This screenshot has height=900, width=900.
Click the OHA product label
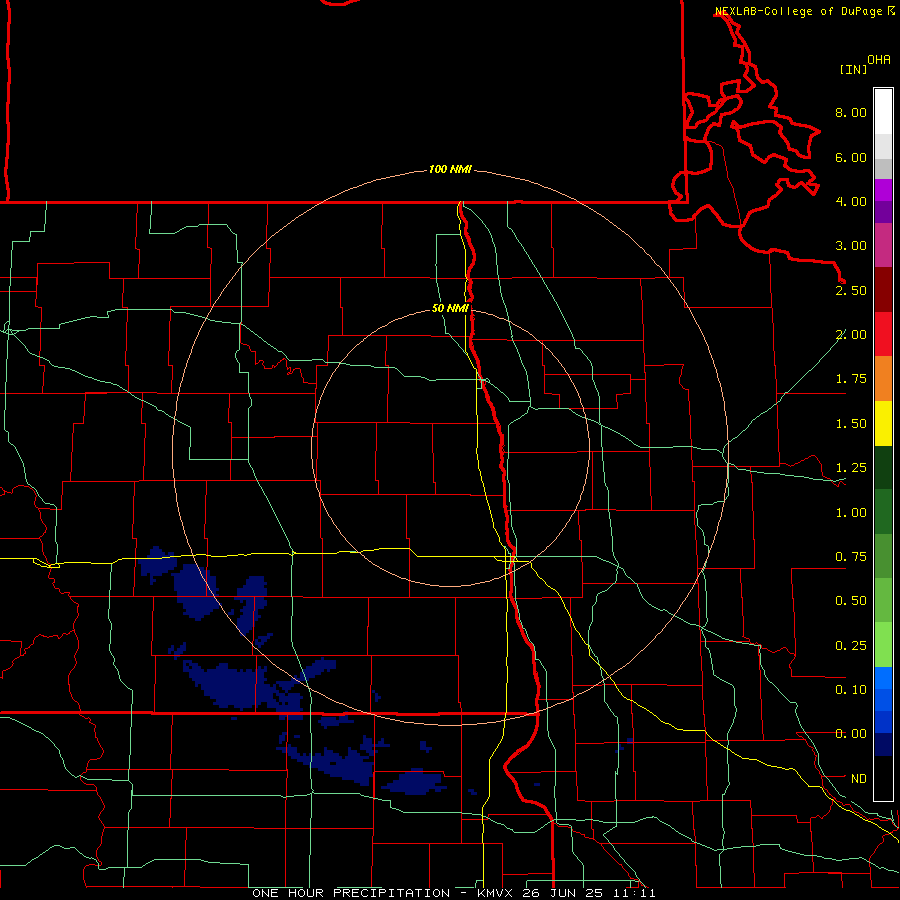point(879,60)
